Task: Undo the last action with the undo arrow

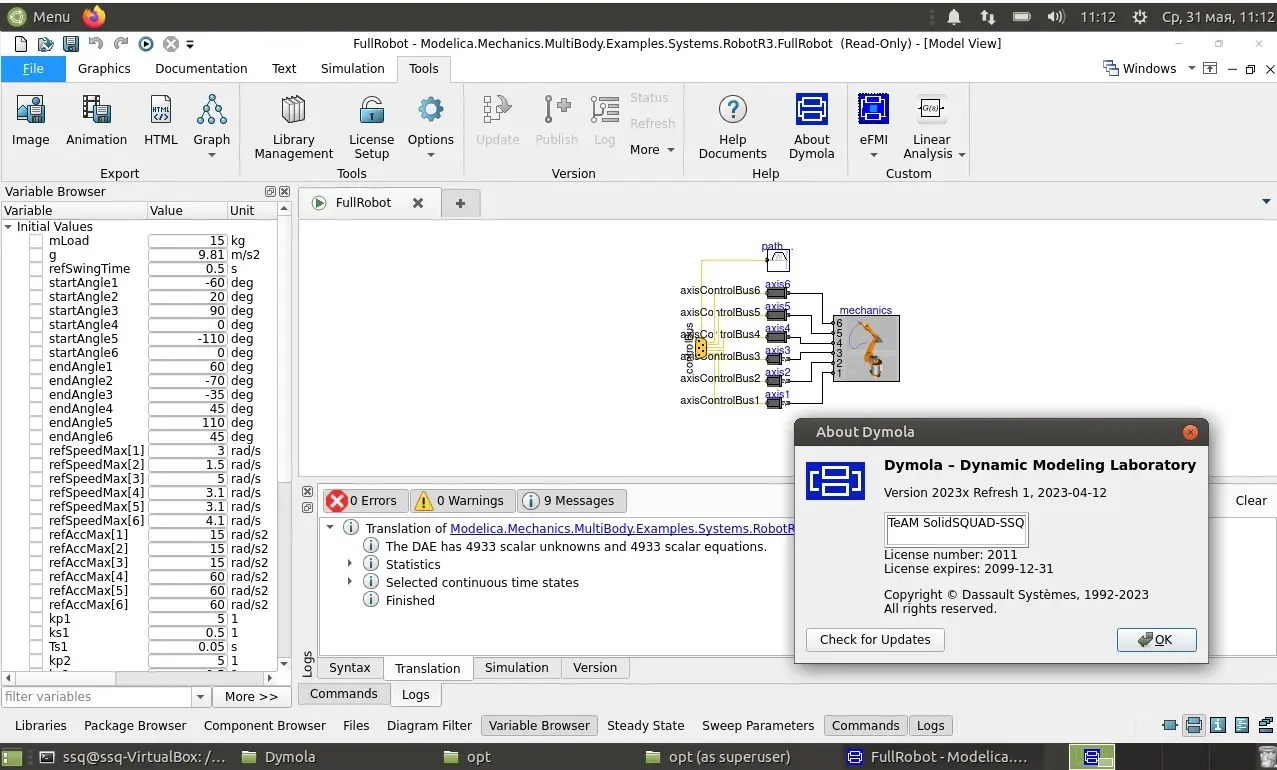Action: 96,44
